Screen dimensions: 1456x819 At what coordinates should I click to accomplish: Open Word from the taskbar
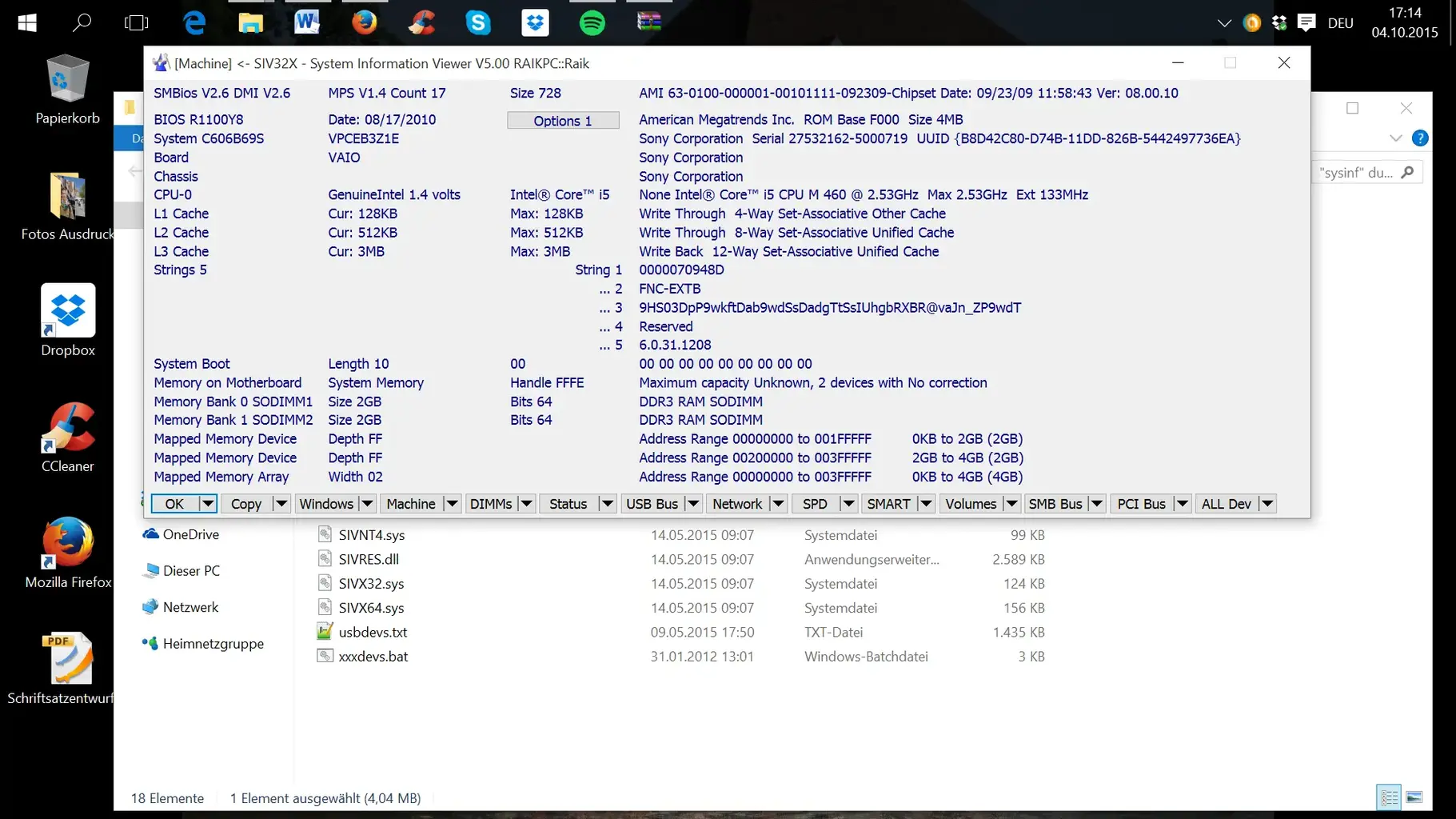(x=307, y=22)
